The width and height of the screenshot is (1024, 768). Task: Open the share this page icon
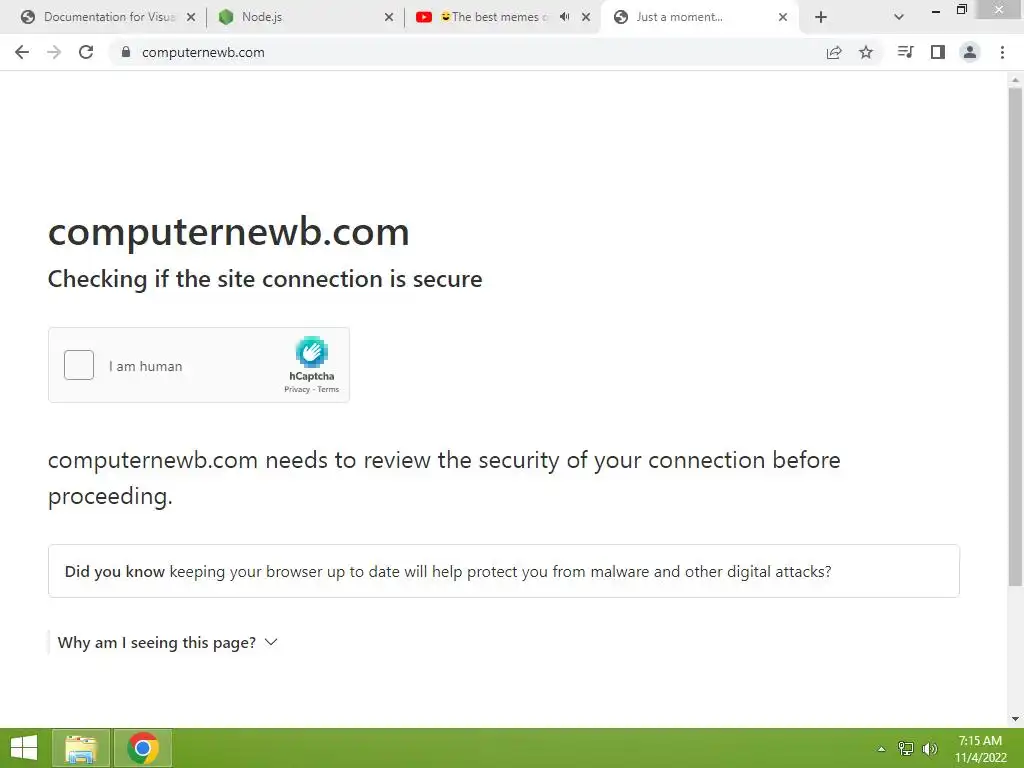pos(833,52)
